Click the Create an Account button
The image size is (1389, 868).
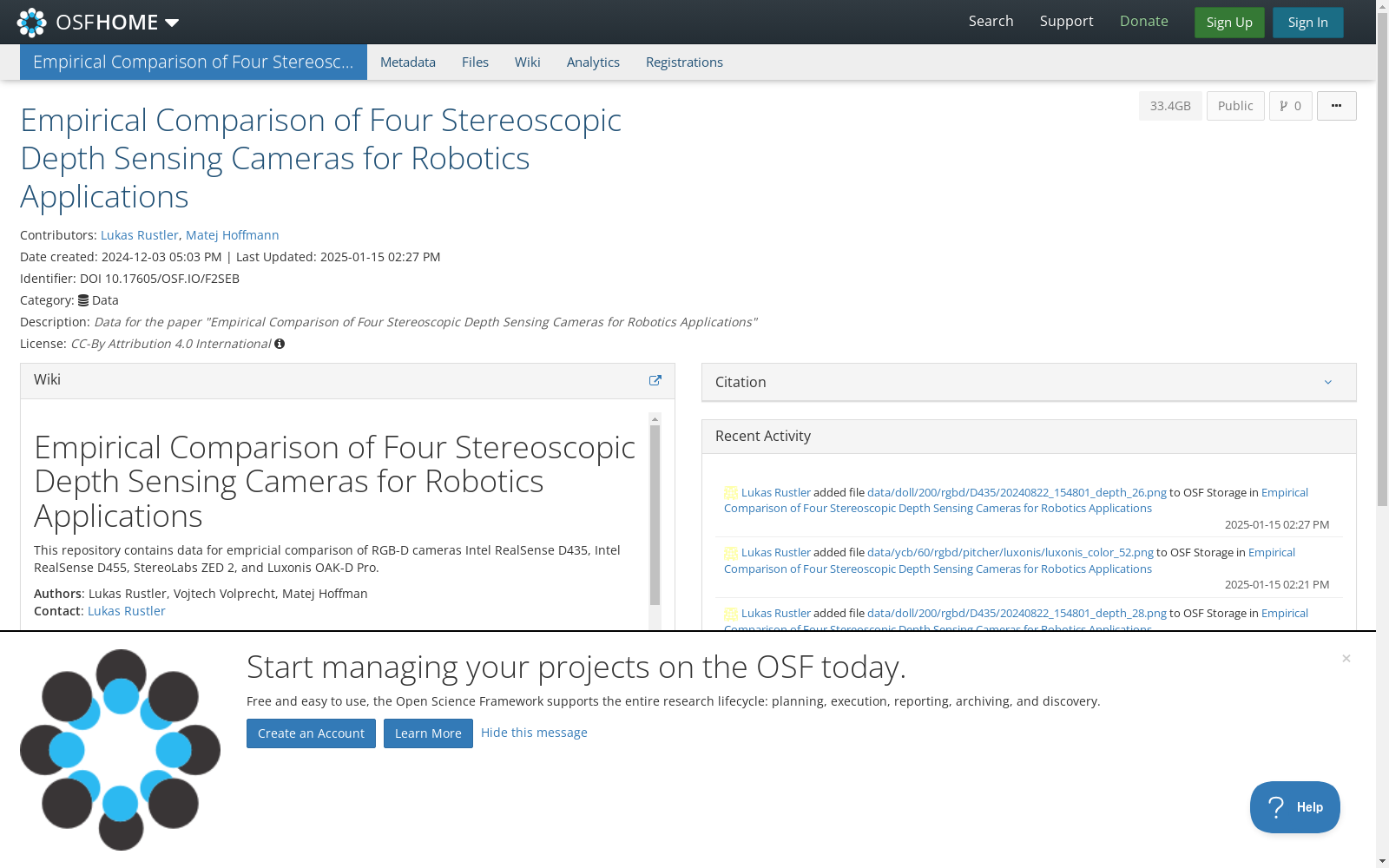[311, 733]
